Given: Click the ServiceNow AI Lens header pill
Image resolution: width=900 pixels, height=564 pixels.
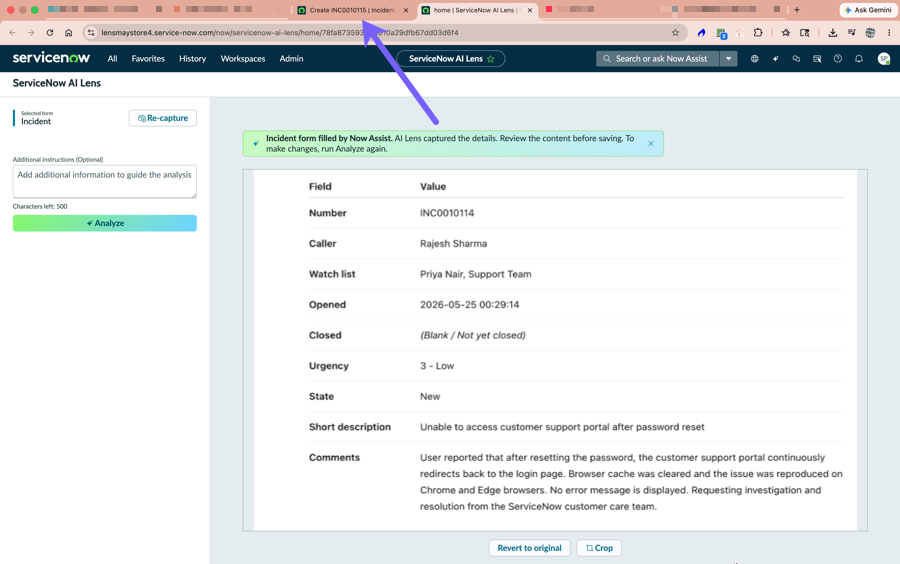Looking at the screenshot, I should click(451, 59).
